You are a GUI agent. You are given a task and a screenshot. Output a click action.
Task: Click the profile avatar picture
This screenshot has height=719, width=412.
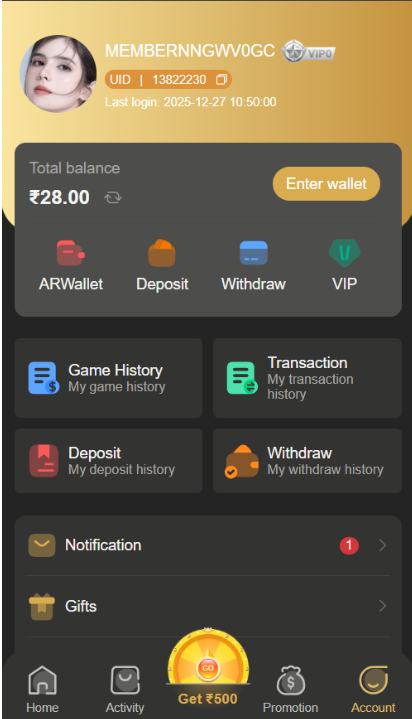tap(58, 74)
